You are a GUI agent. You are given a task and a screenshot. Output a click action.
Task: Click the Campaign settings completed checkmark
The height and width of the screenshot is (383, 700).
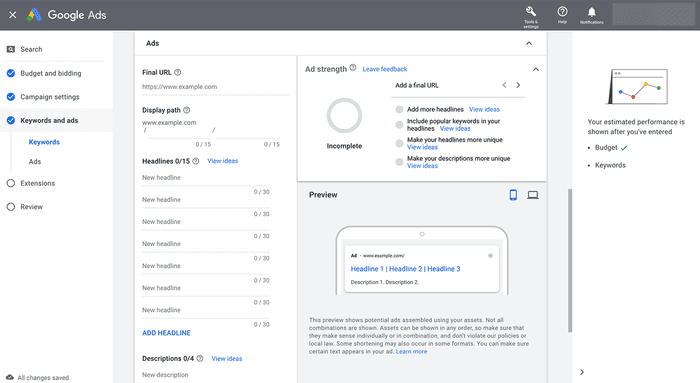(11, 97)
